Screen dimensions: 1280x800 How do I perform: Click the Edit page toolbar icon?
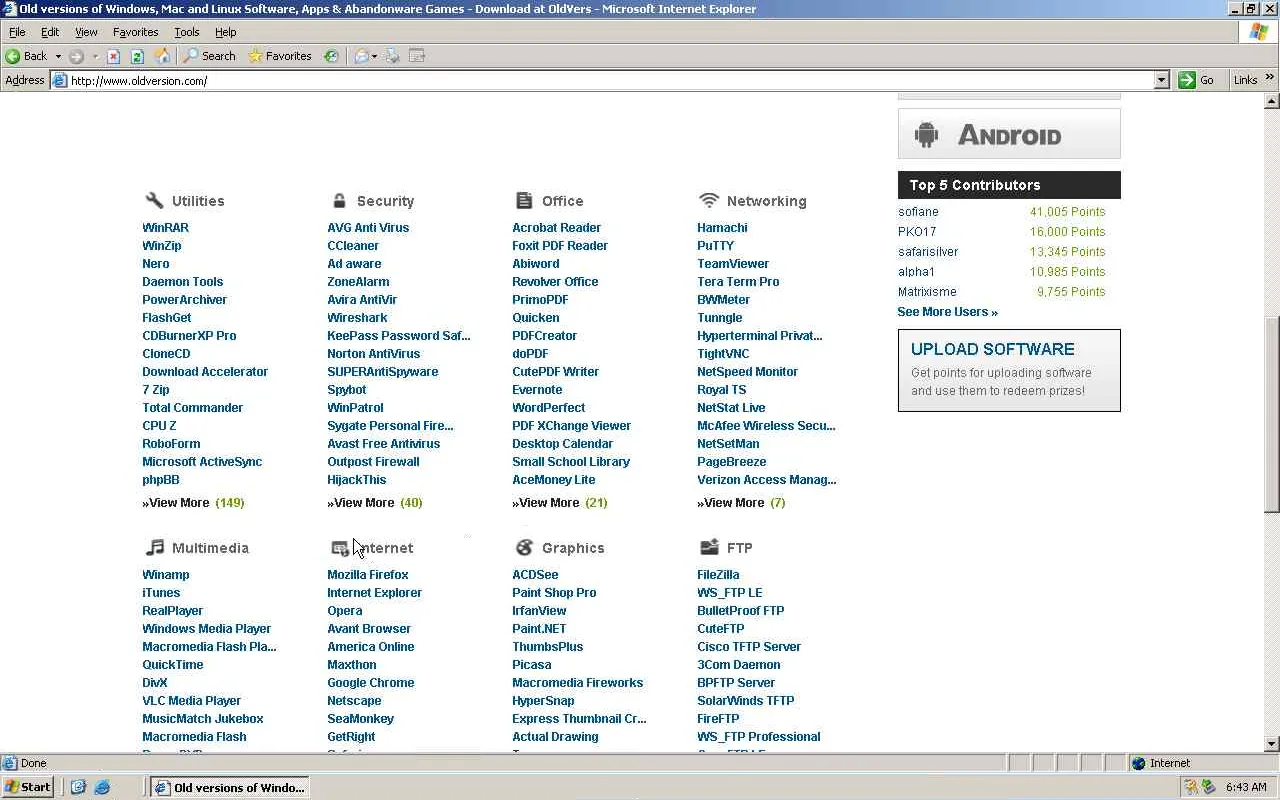click(417, 56)
